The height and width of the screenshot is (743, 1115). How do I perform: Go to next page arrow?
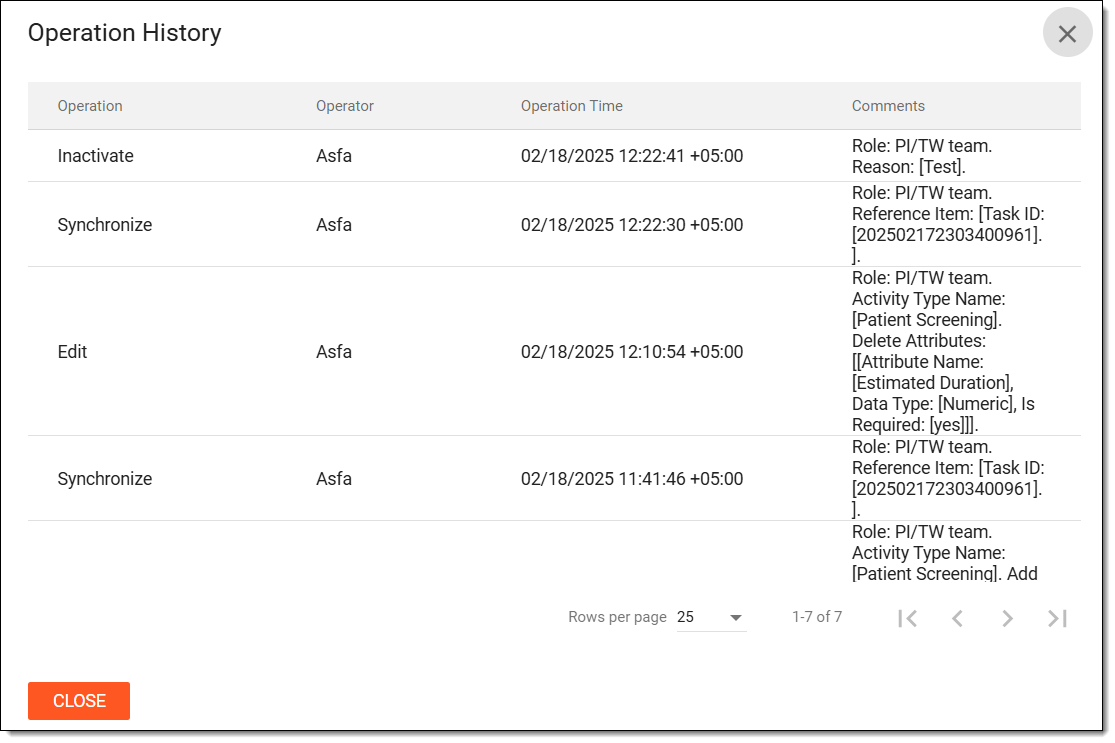[1007, 618]
